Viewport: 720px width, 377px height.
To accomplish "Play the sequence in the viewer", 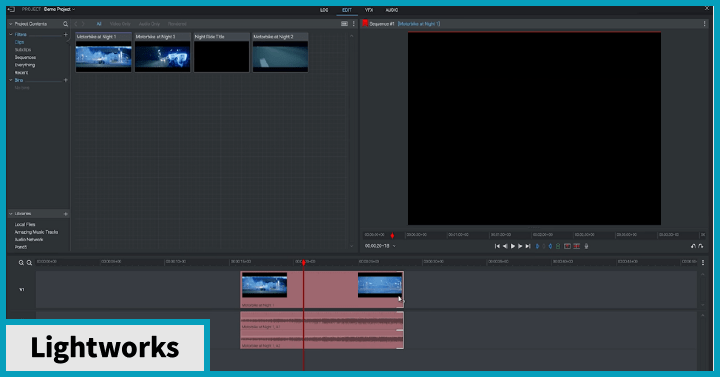I will click(513, 247).
